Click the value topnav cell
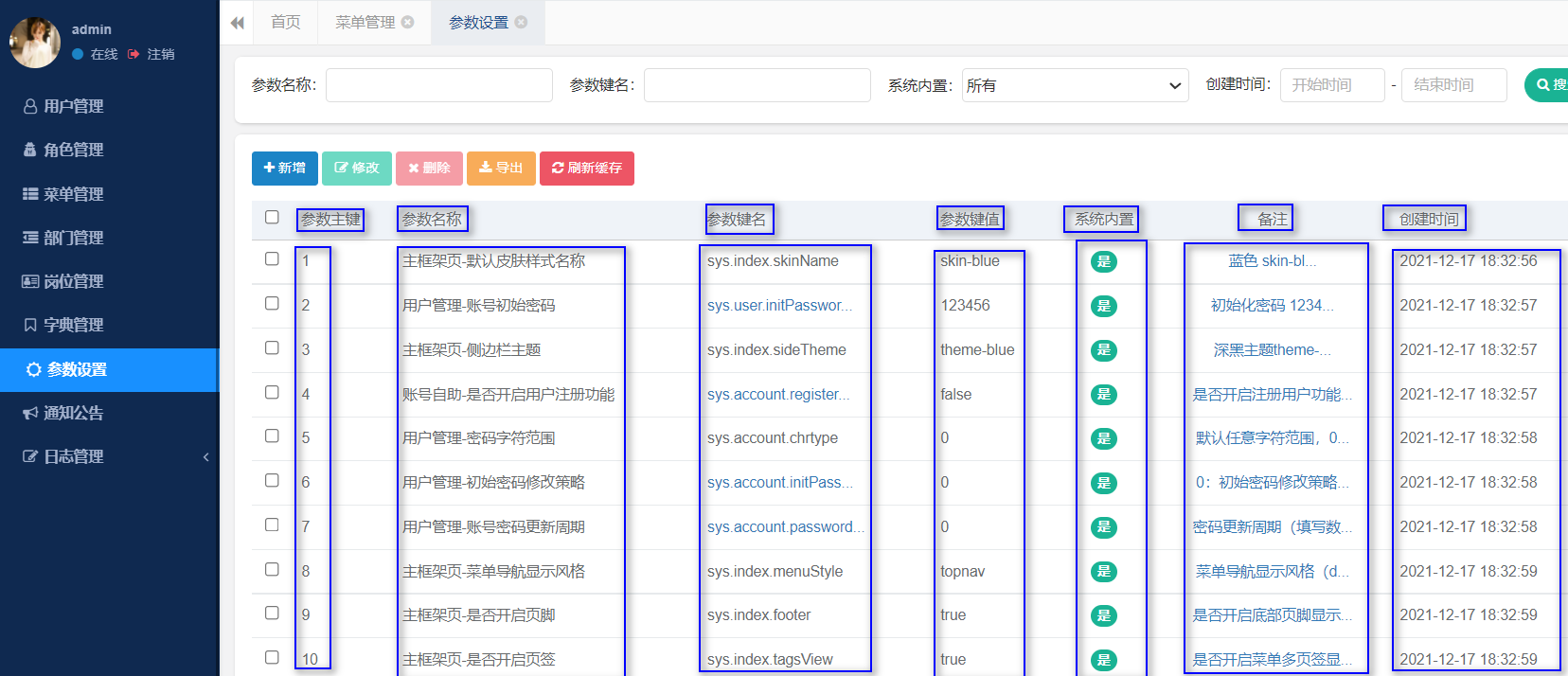 point(962,572)
